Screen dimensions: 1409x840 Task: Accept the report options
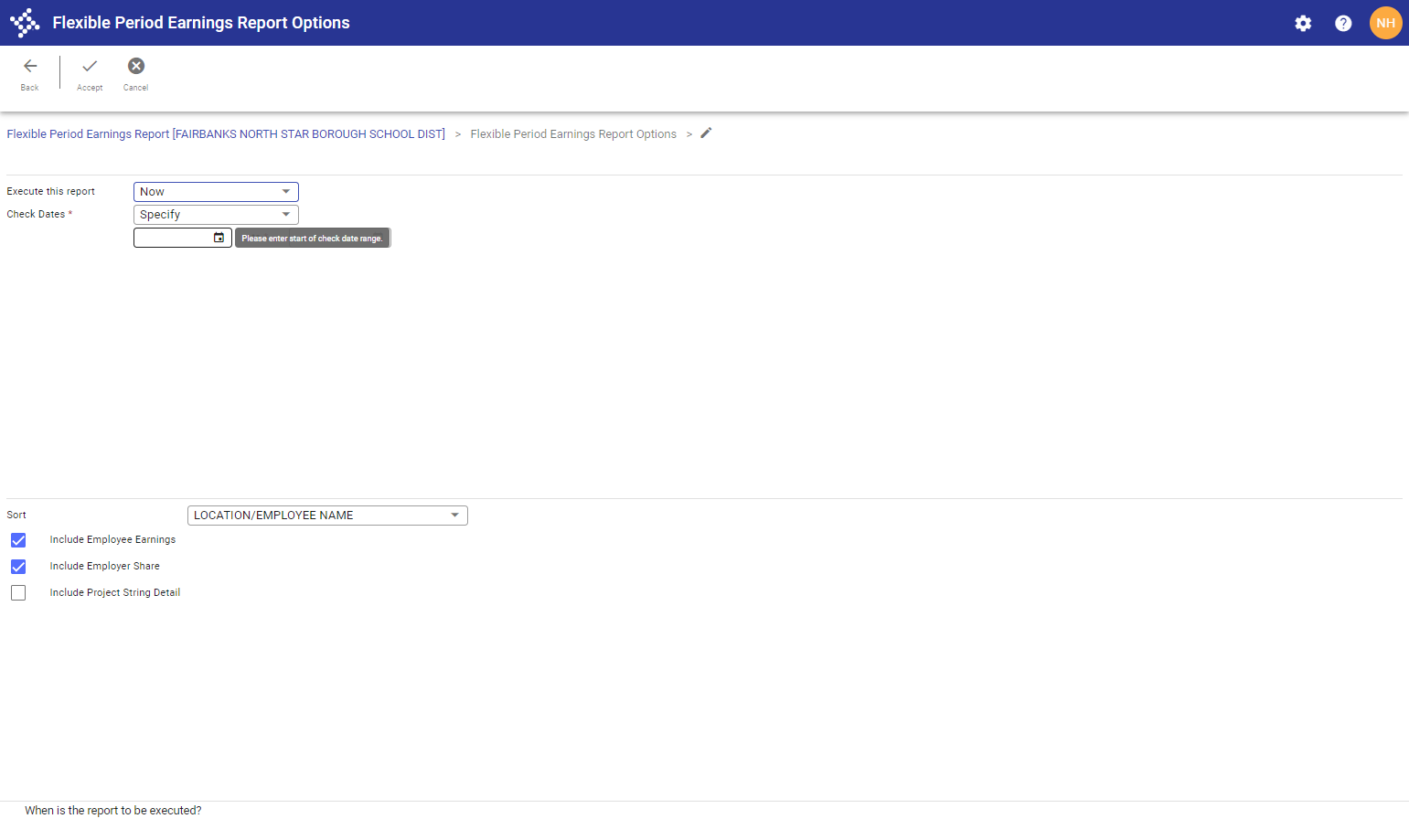(x=90, y=74)
